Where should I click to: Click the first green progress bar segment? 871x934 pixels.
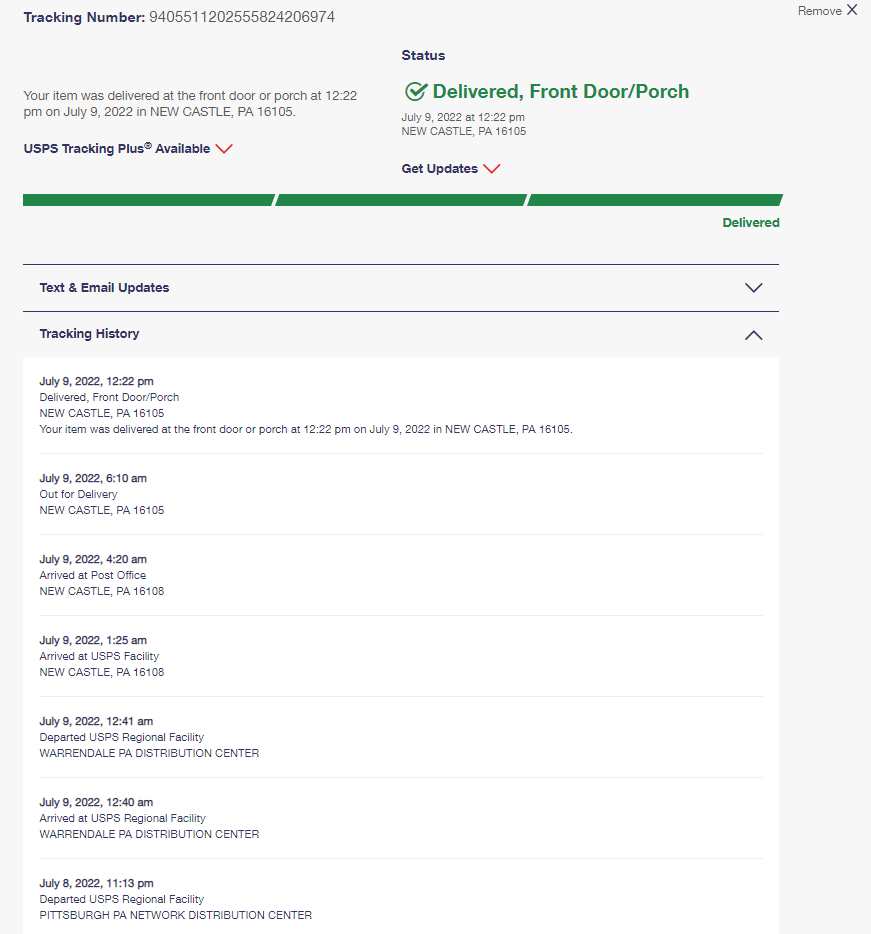(x=148, y=200)
